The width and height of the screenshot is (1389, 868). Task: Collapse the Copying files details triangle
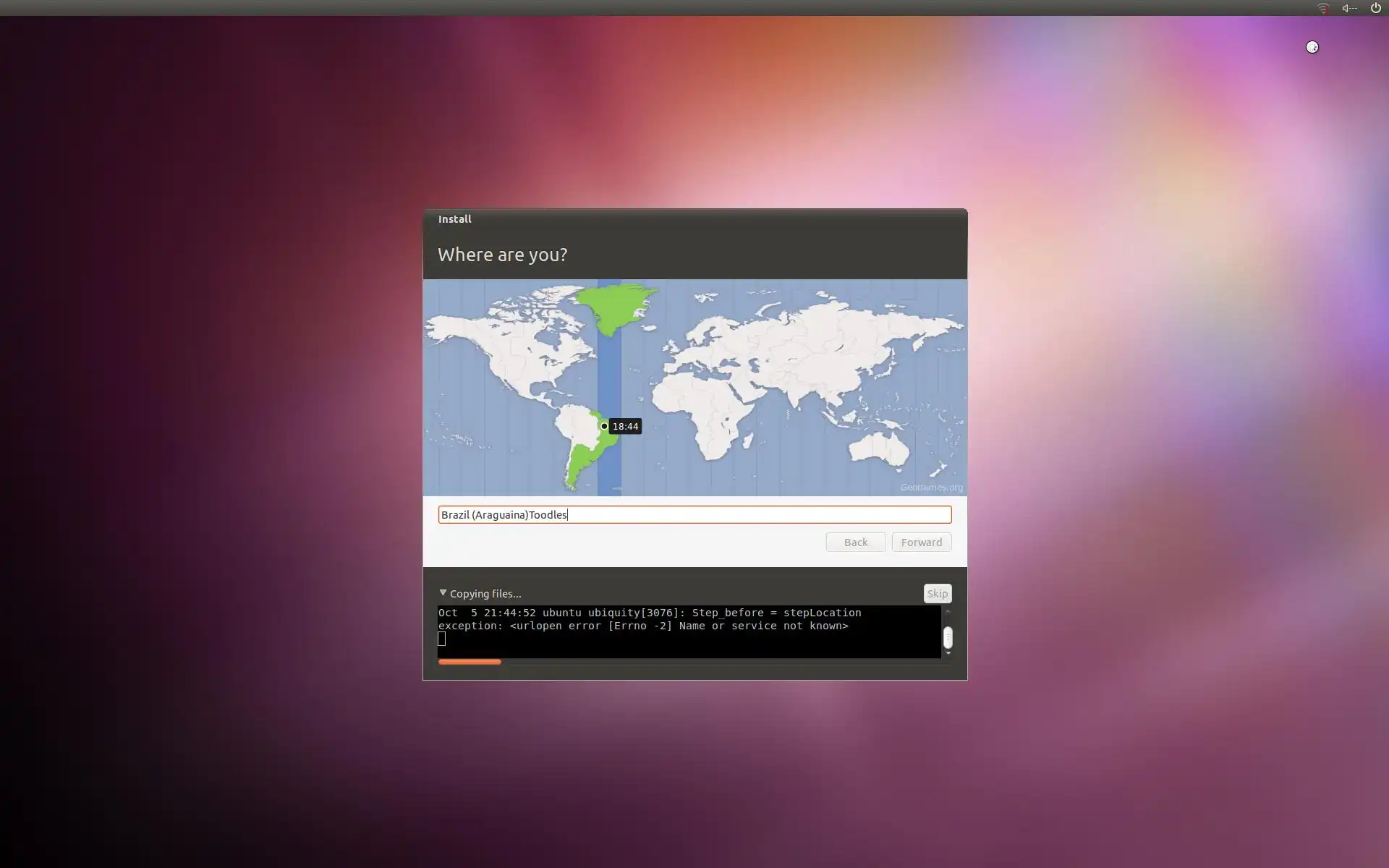[443, 593]
